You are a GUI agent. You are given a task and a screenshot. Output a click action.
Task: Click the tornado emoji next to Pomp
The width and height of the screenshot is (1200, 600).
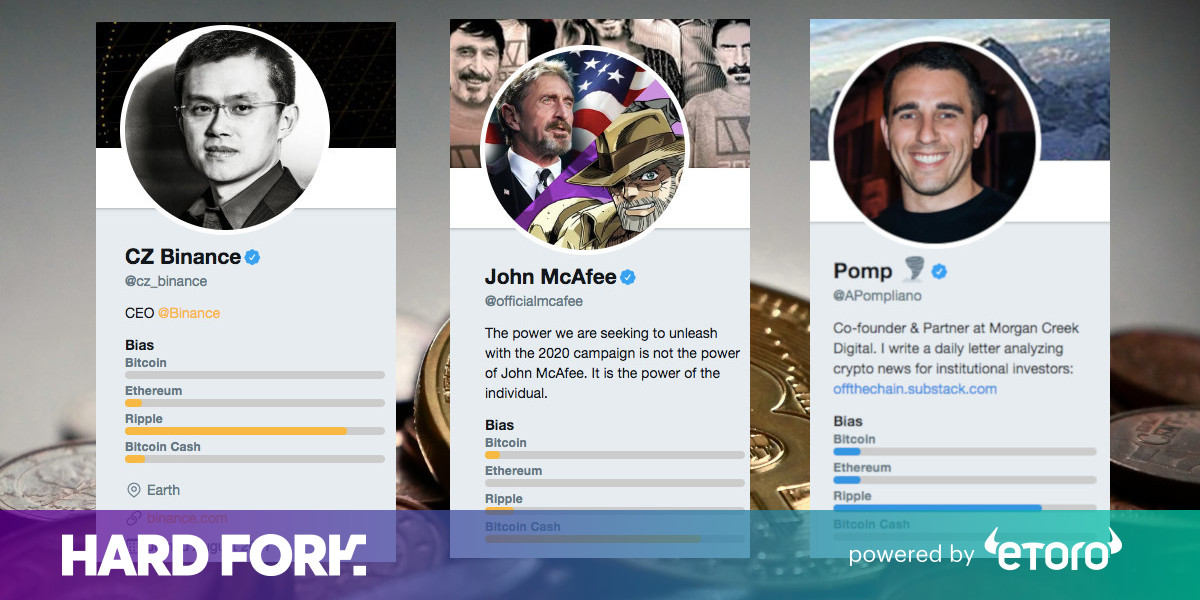[913, 270]
